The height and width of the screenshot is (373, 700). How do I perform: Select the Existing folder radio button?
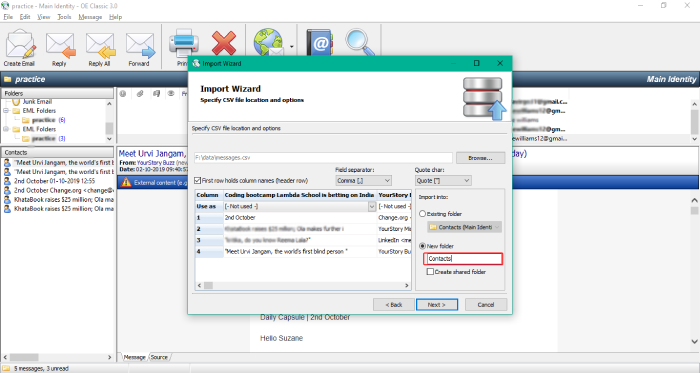click(x=422, y=214)
